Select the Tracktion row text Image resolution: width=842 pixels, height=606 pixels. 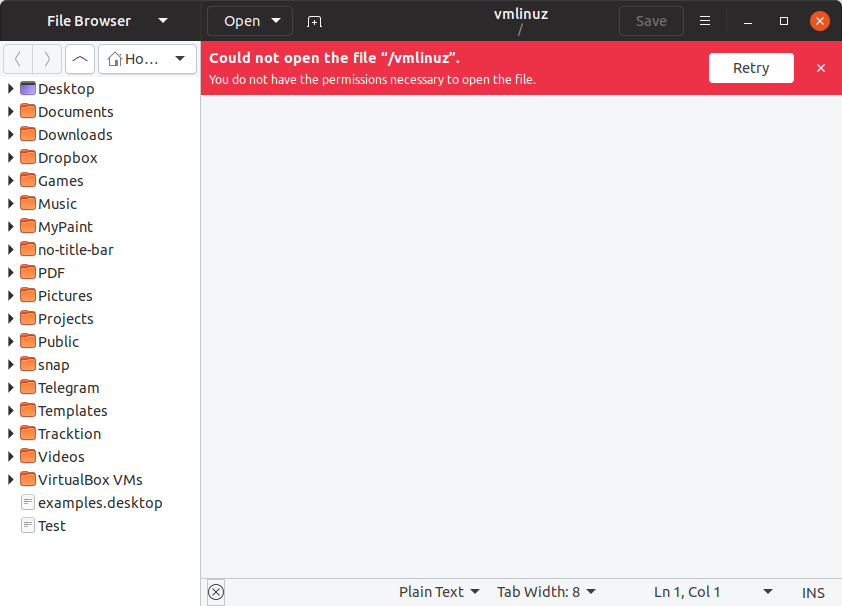point(69,434)
